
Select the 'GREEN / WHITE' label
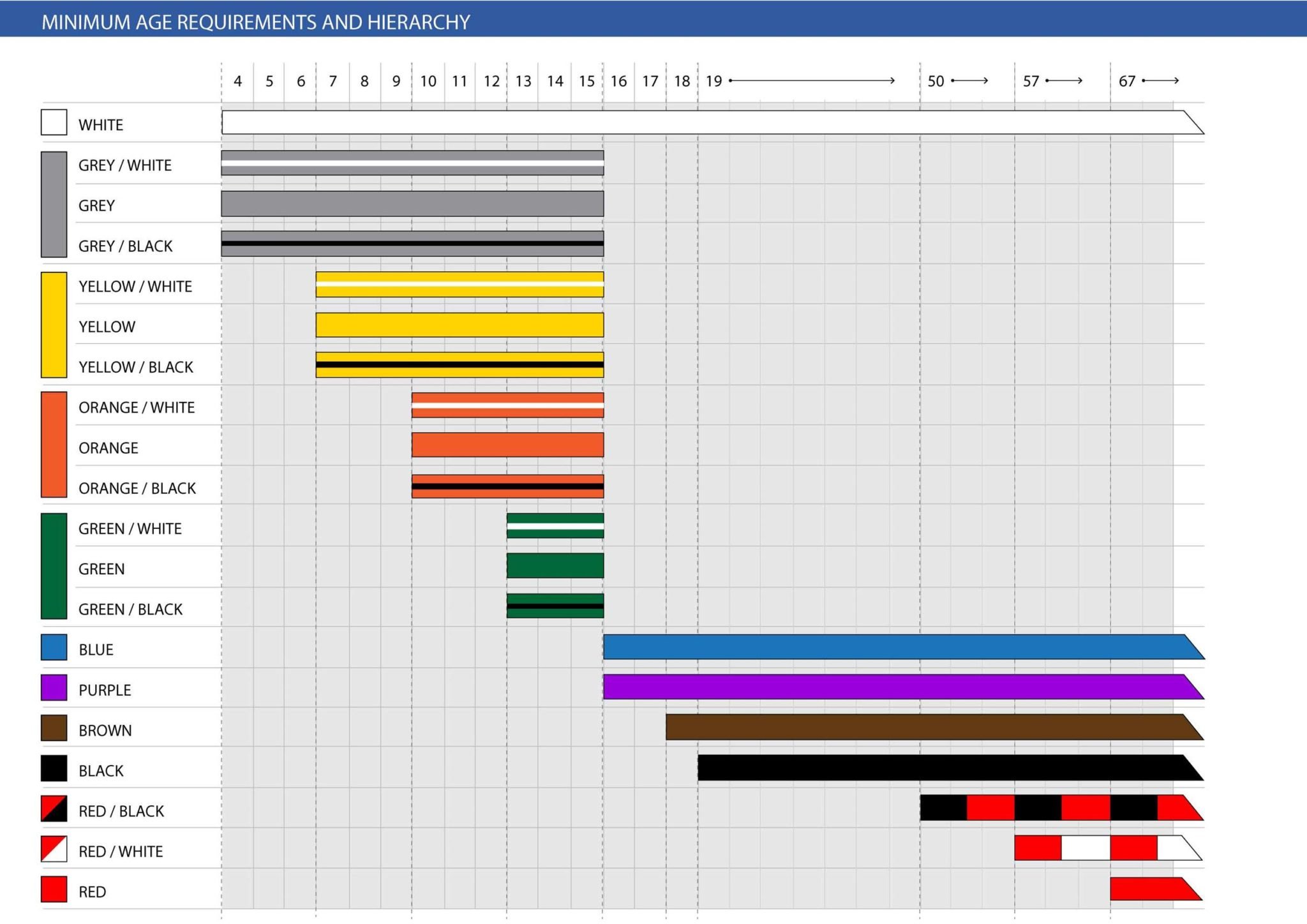(130, 529)
